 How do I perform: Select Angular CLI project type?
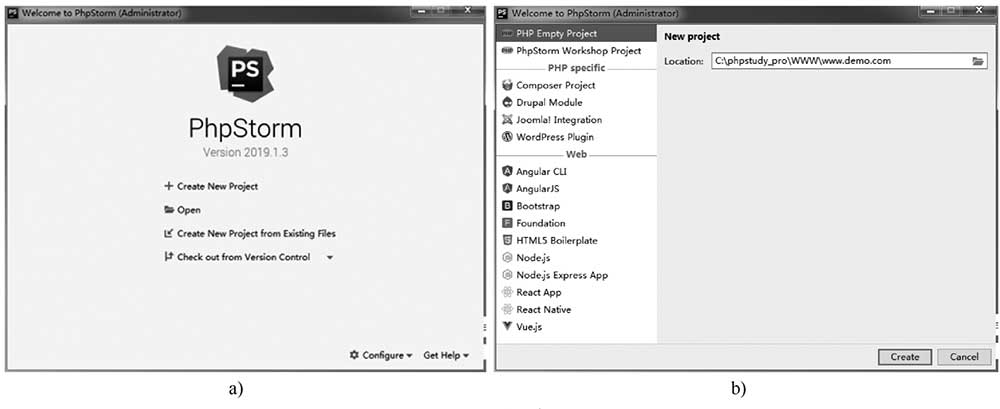tap(576, 171)
